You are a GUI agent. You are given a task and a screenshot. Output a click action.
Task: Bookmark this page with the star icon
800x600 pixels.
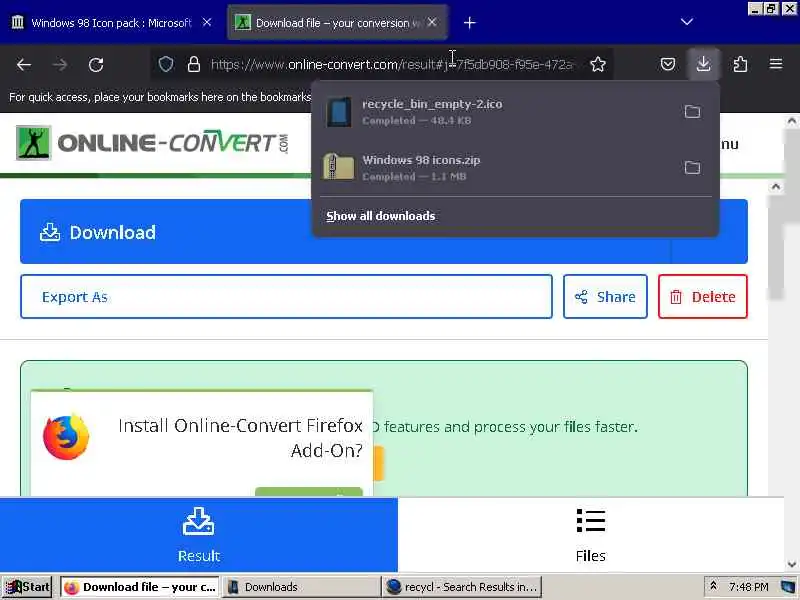[x=598, y=64]
